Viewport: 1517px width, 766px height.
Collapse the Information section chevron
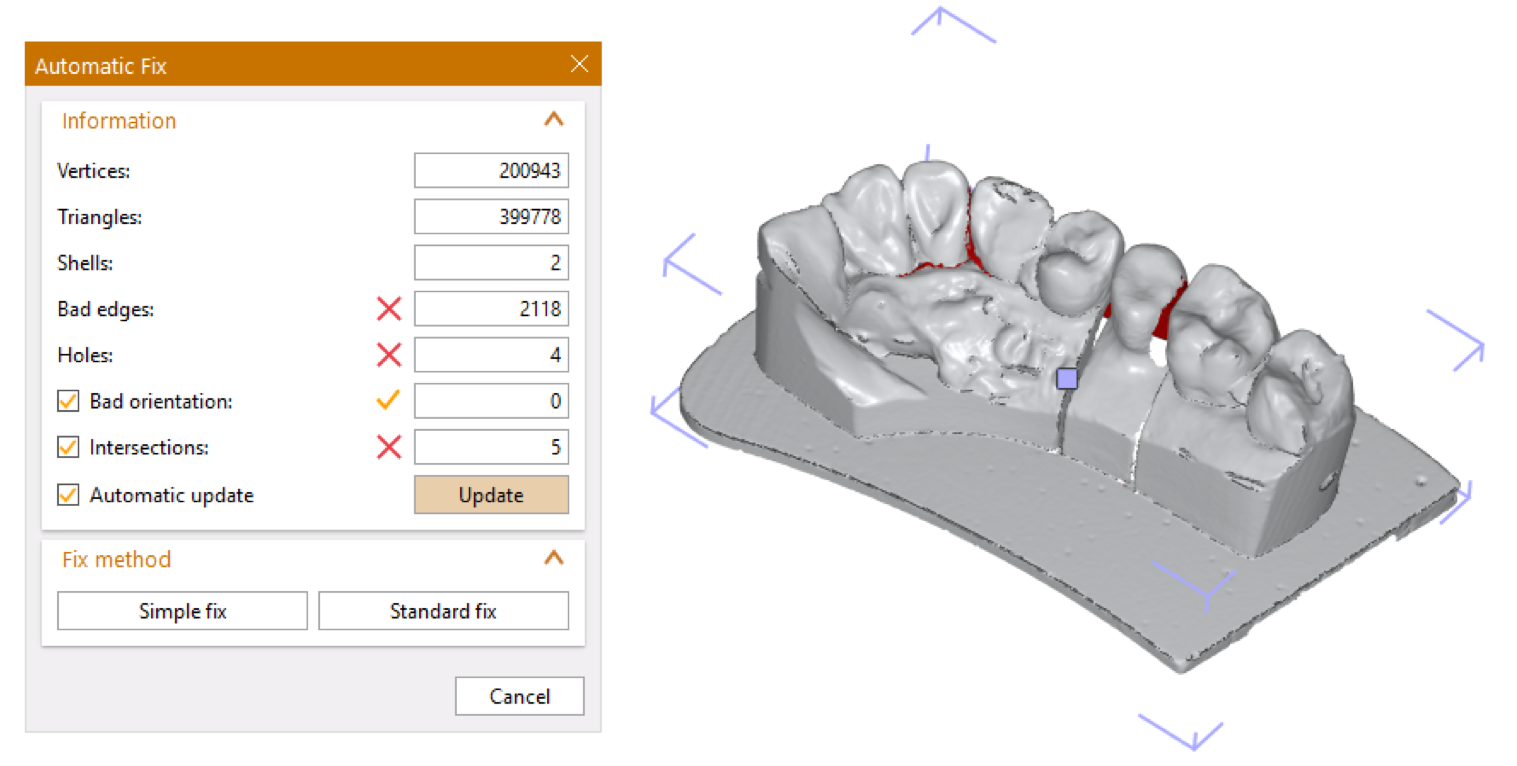point(553,120)
